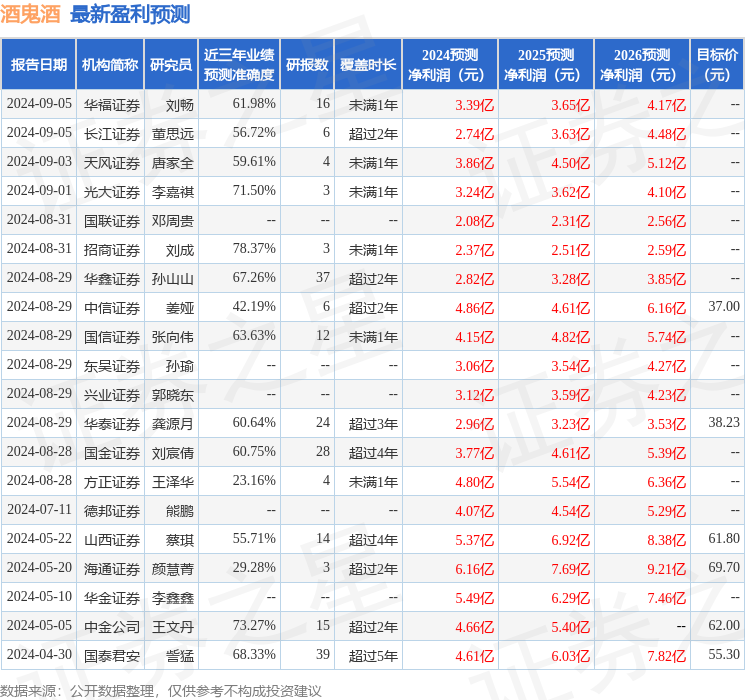This screenshot has width=745, height=700.
Task: Click the 德邦证券 institution cell
Action: click(x=112, y=511)
